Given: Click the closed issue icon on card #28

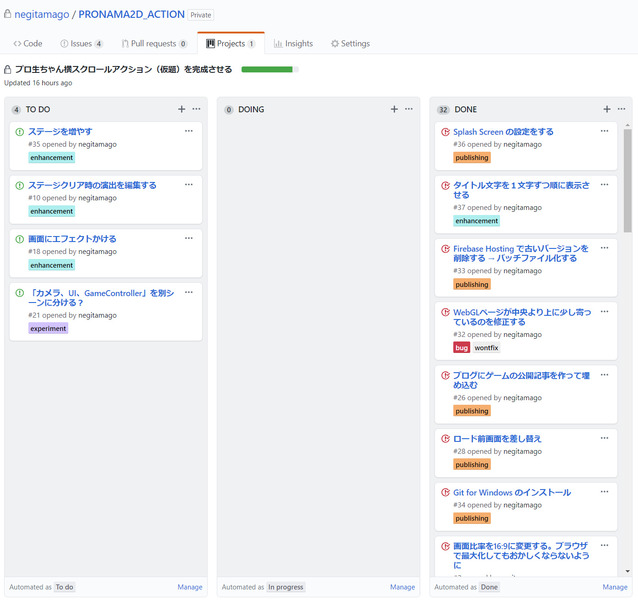Looking at the screenshot, I should coord(446,439).
